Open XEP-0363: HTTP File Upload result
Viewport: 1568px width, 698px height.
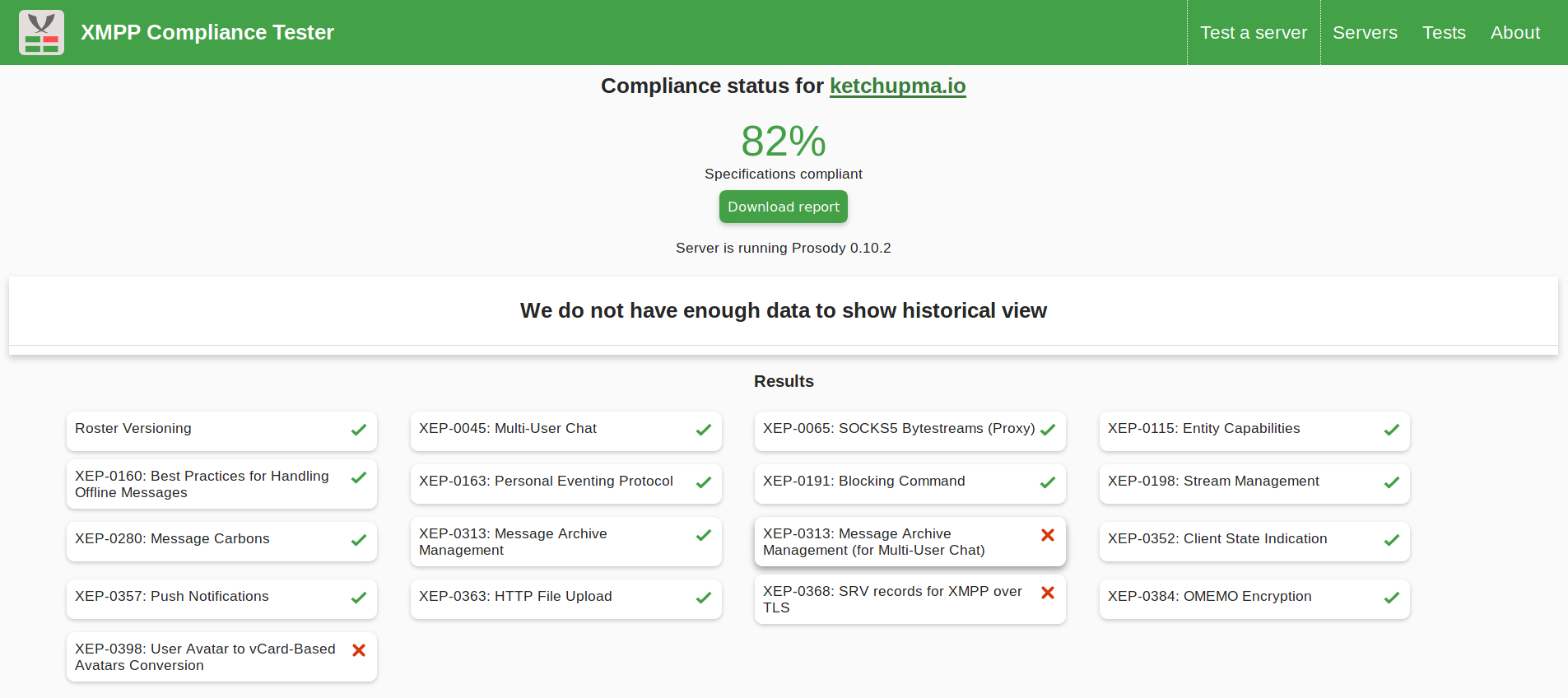[x=565, y=599]
